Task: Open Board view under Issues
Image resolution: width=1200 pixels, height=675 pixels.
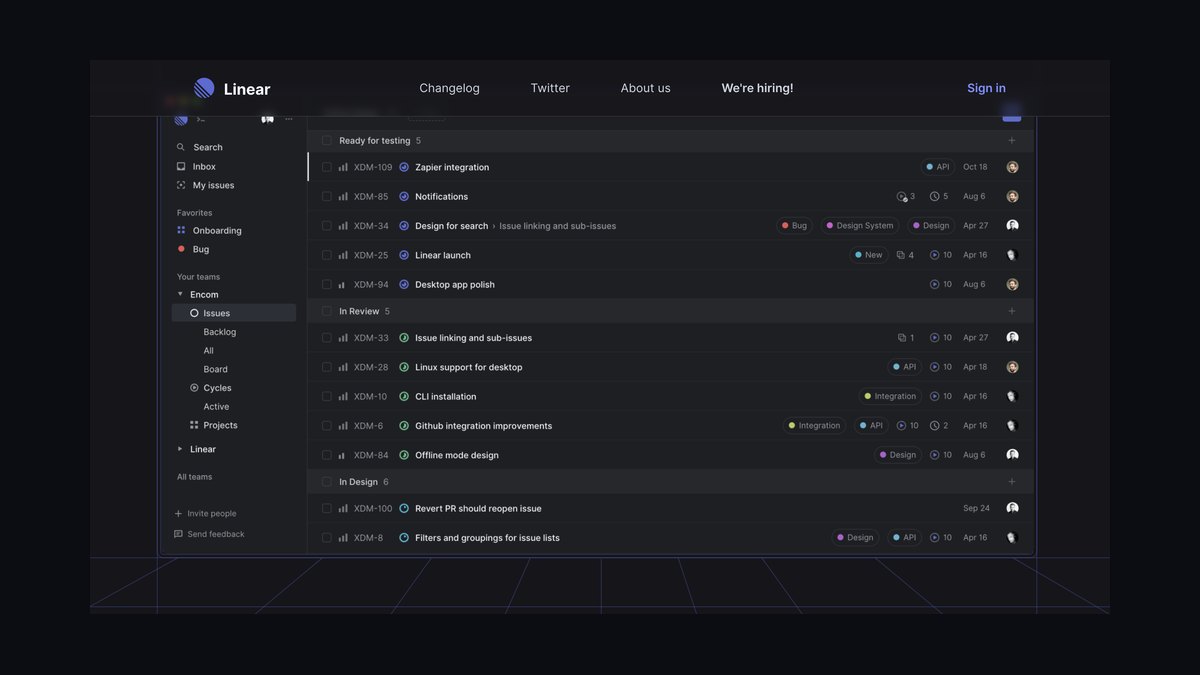Action: tap(215, 369)
